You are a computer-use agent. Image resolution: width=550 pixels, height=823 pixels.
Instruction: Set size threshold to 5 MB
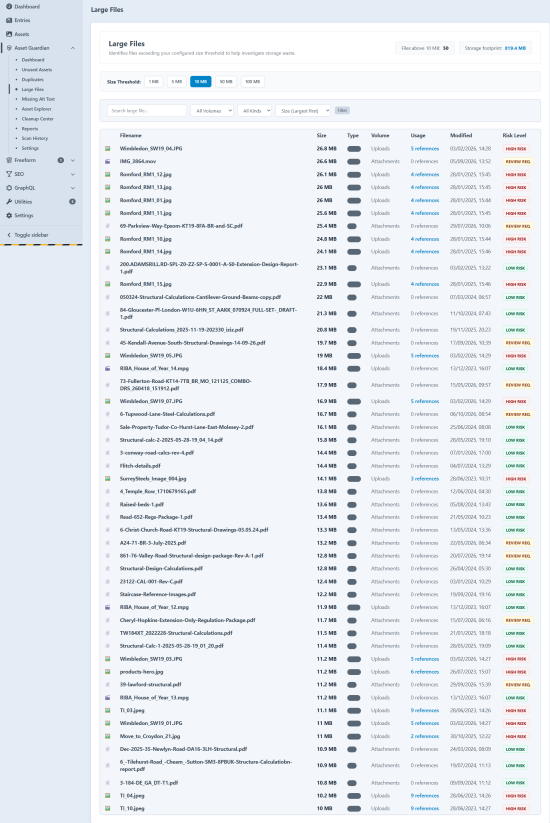point(177,81)
